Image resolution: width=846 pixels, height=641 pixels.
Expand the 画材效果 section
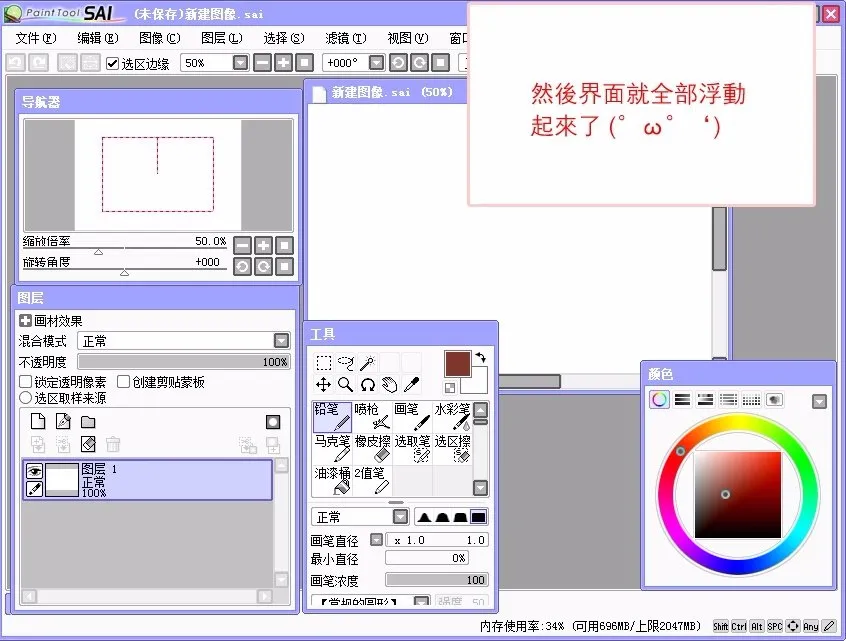point(26,321)
